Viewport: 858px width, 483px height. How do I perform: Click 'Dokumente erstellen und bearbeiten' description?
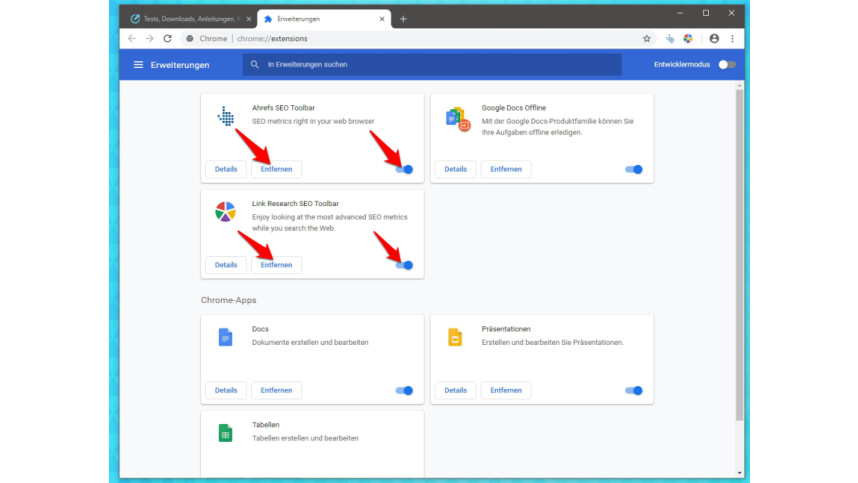point(310,342)
